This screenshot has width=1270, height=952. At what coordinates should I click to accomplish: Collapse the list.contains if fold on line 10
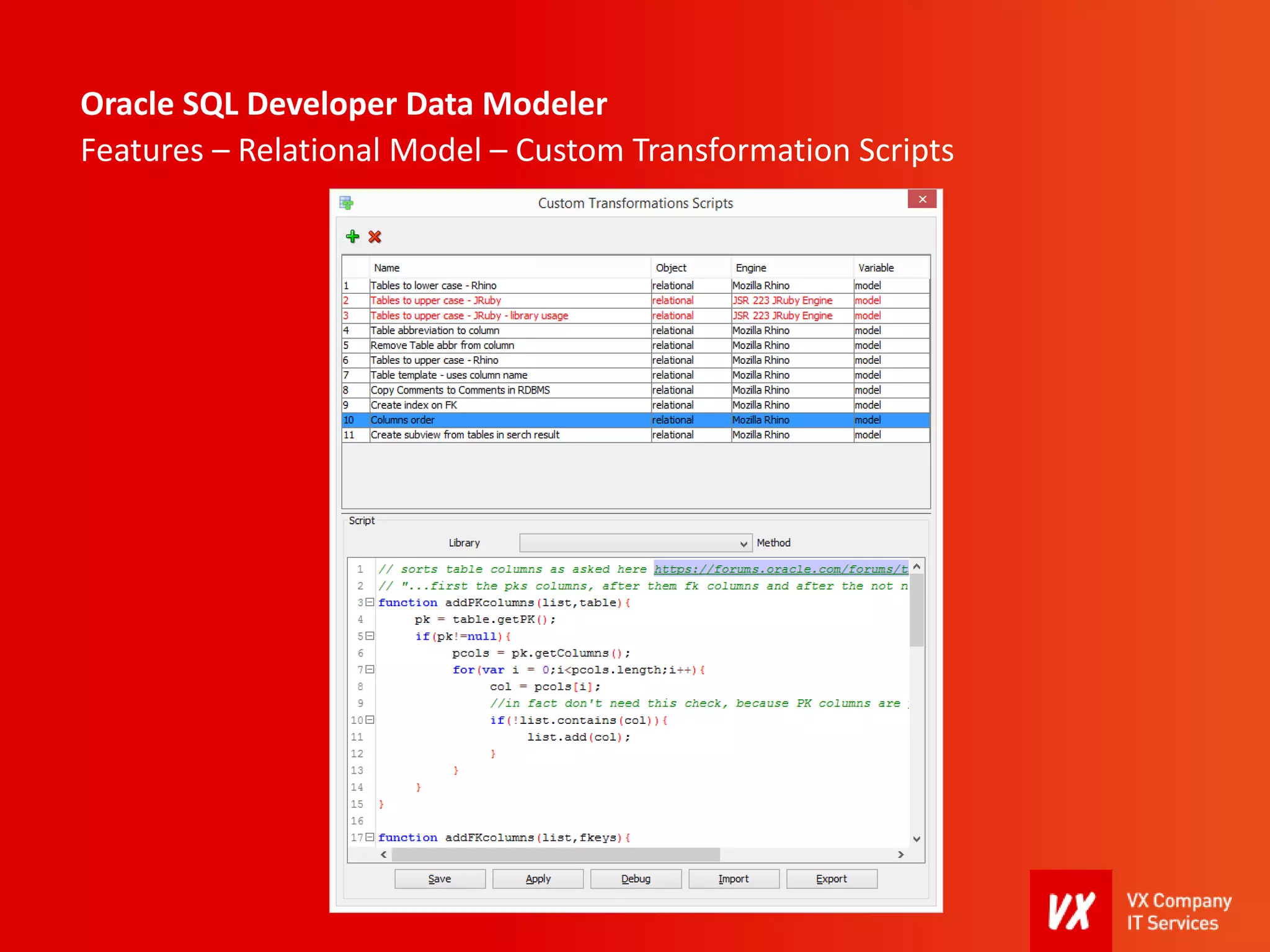[x=370, y=720]
